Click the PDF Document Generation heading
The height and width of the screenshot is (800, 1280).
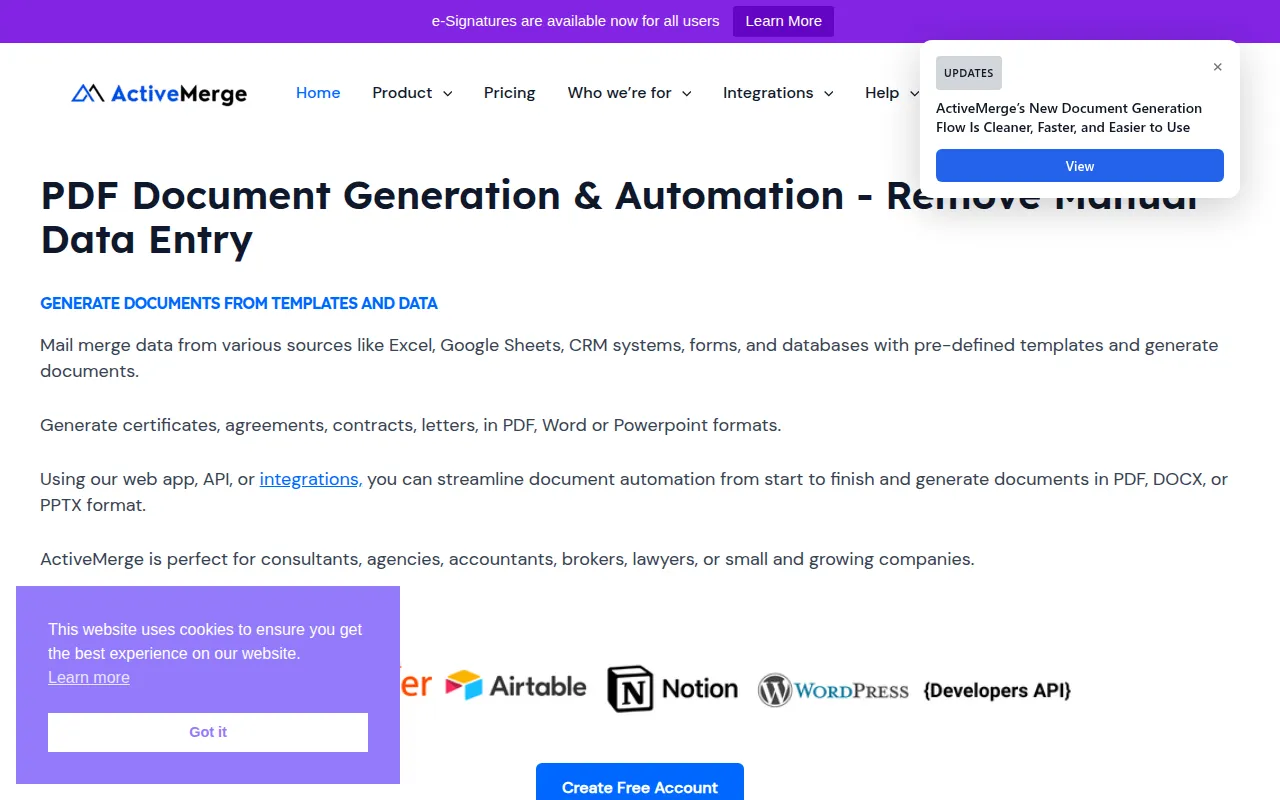(619, 217)
